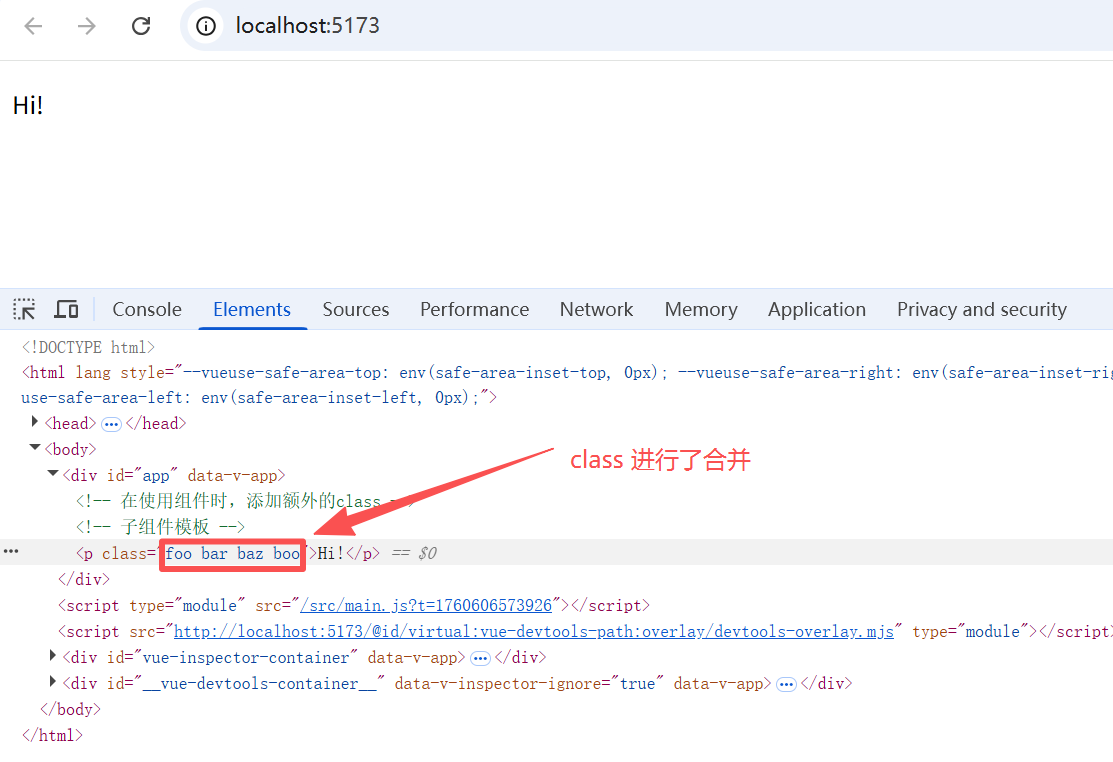The height and width of the screenshot is (762, 1113).
Task: Collapse the body element triangle
Action: point(34,447)
